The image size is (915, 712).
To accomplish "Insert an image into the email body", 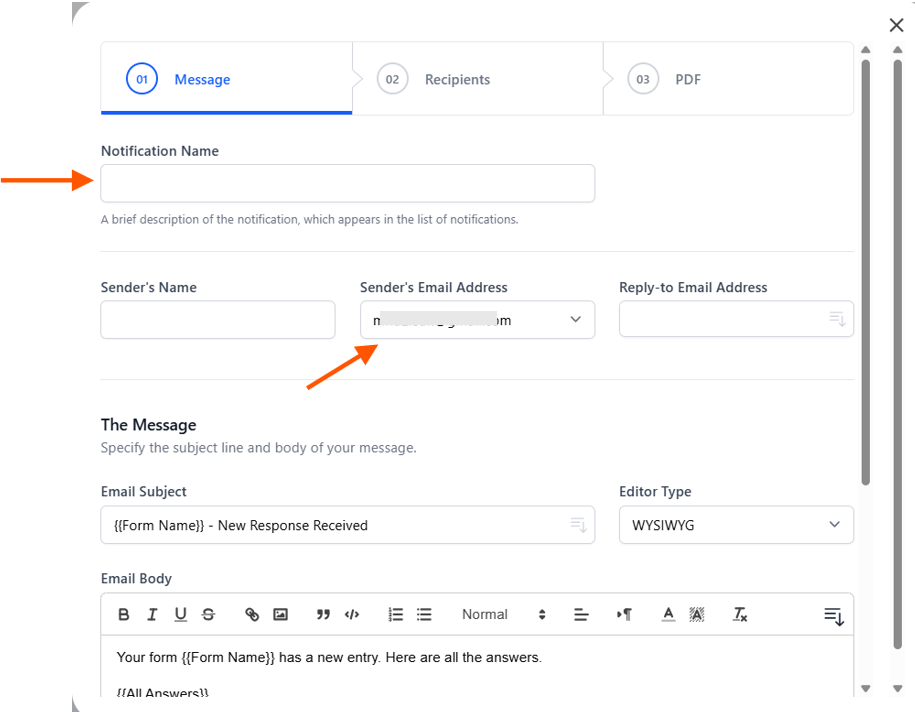I will tap(281, 614).
